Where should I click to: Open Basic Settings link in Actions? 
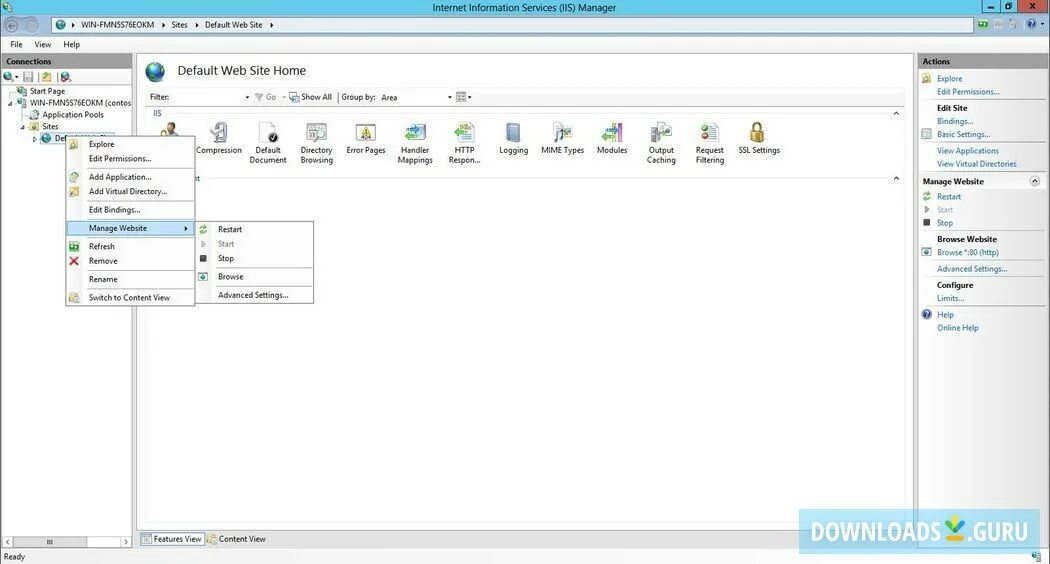point(963,135)
